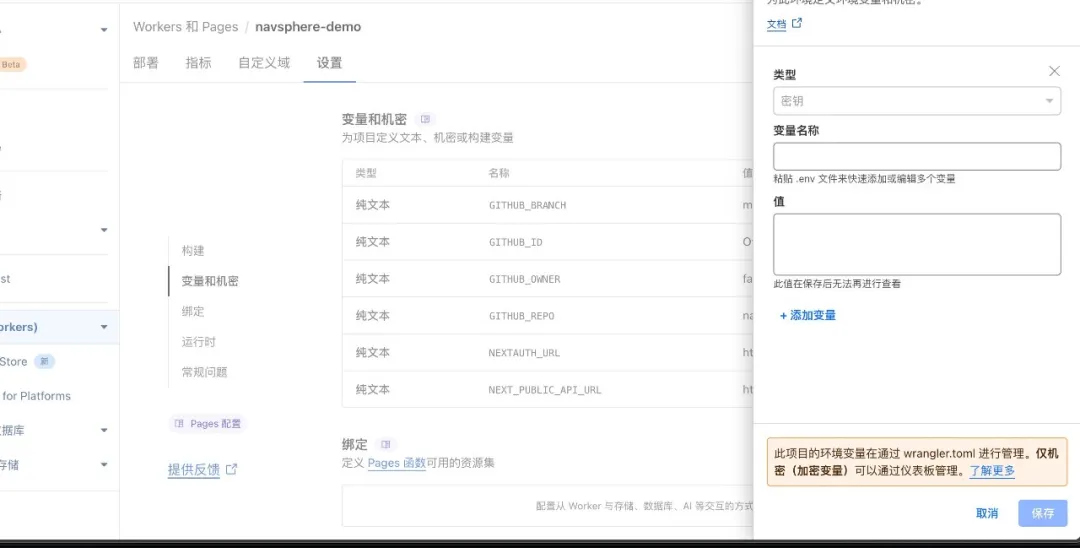
Task: Select the GITHUB_OWNER variable row
Action: (548, 279)
